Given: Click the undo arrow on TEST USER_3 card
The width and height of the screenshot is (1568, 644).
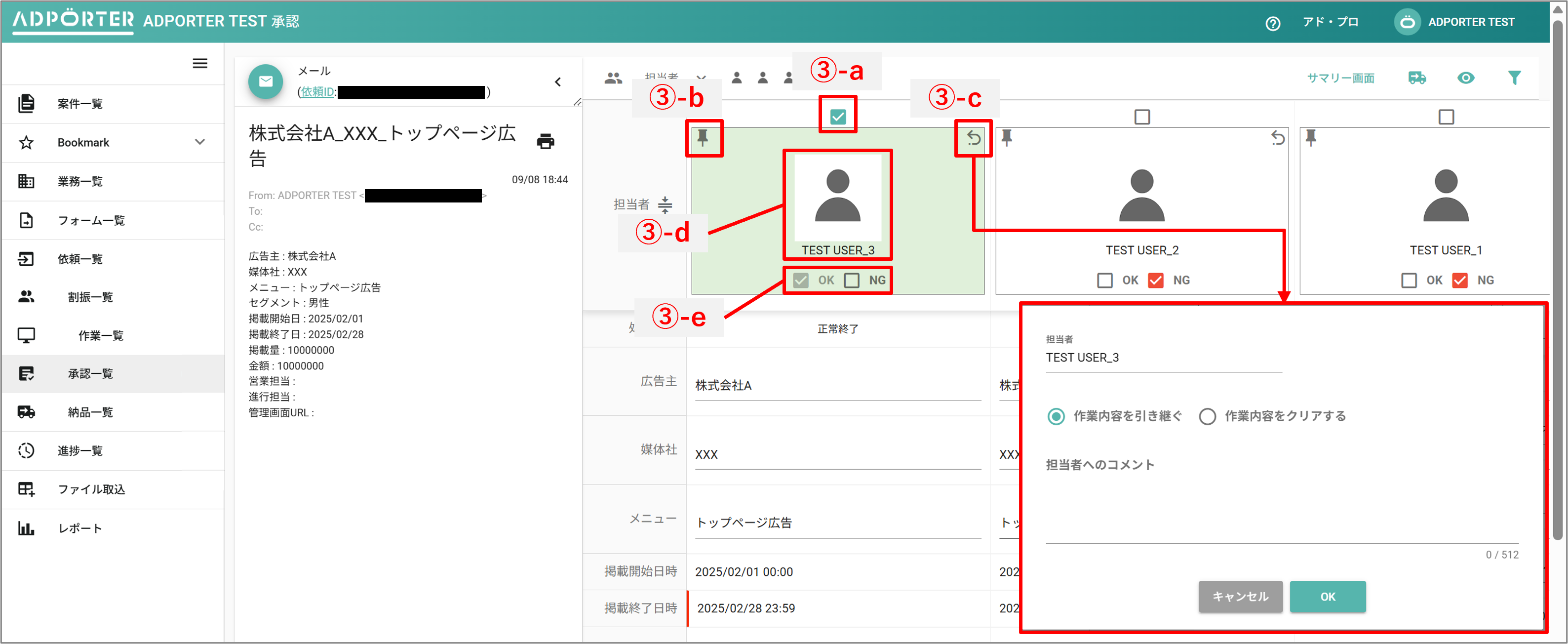Looking at the screenshot, I should click(973, 139).
